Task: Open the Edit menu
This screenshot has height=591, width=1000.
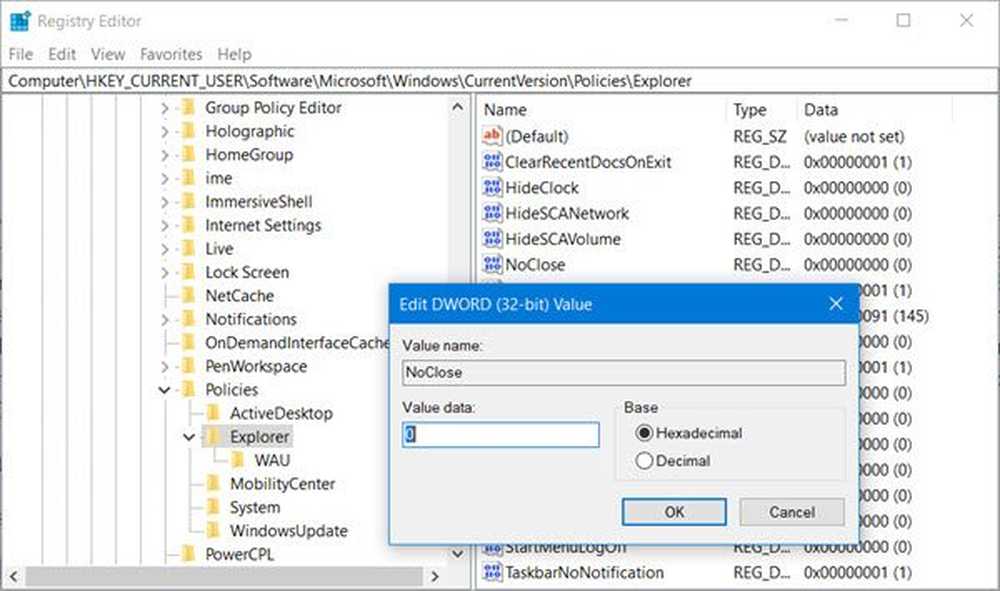Action: tap(62, 54)
